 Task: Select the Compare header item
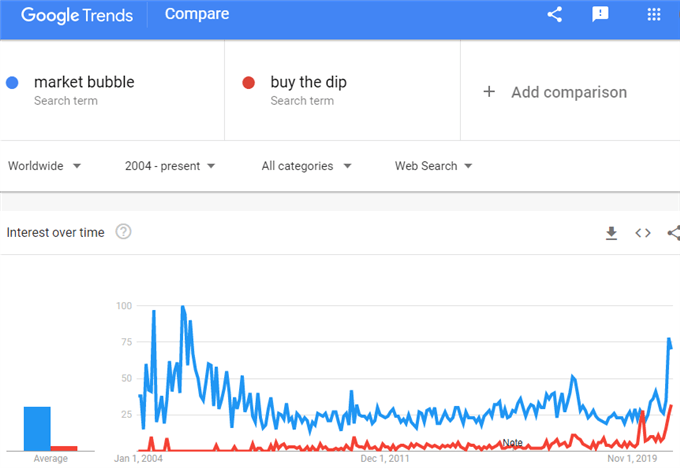[x=197, y=14]
